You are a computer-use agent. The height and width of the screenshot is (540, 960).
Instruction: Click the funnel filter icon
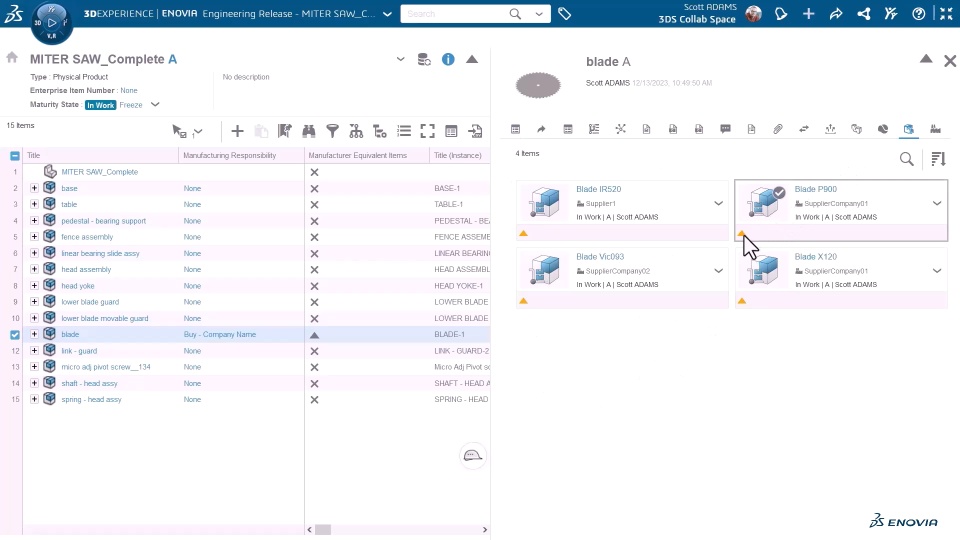(332, 131)
